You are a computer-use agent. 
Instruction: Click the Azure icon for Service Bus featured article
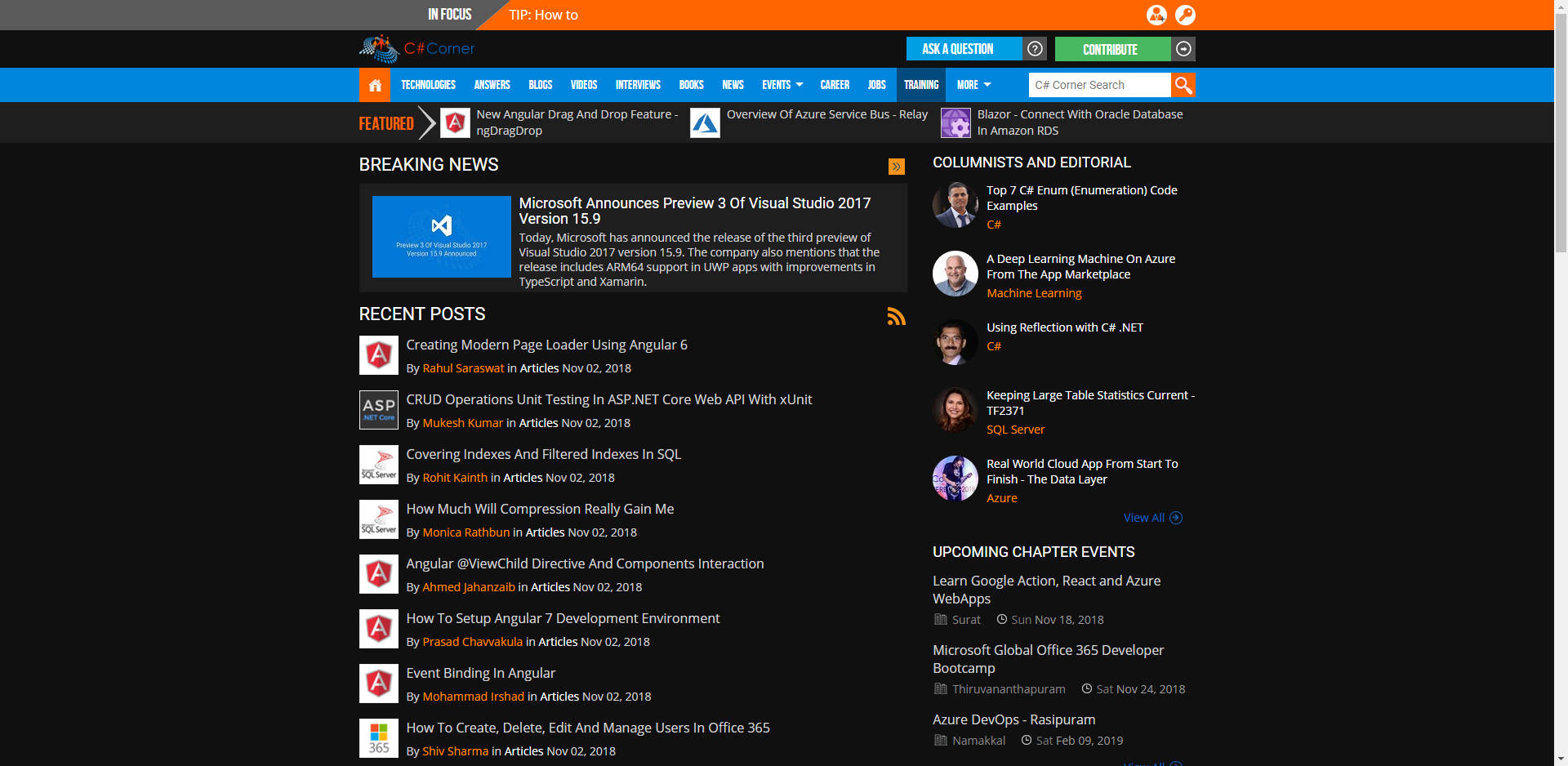point(705,123)
